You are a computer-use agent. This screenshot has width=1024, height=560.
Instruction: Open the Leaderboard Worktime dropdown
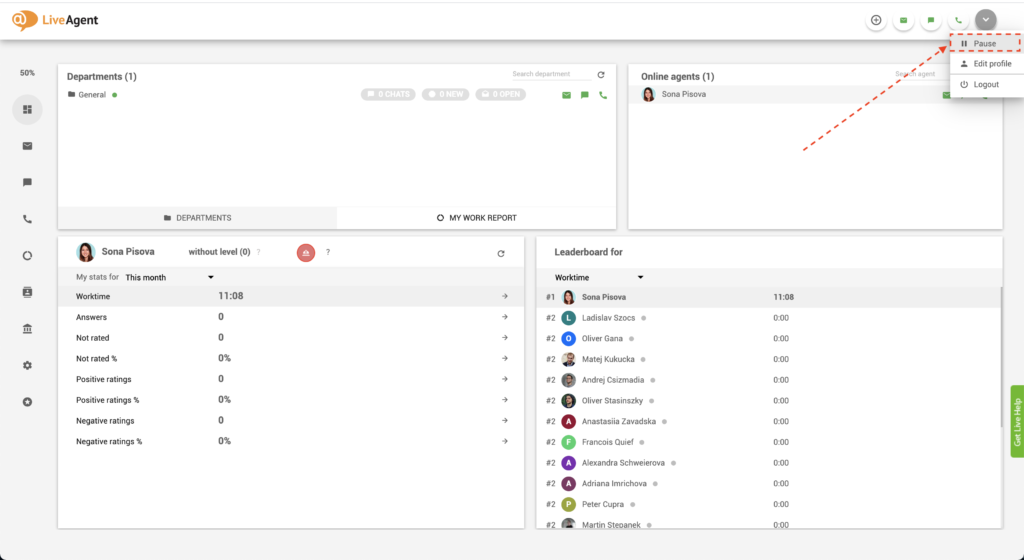[x=598, y=277]
